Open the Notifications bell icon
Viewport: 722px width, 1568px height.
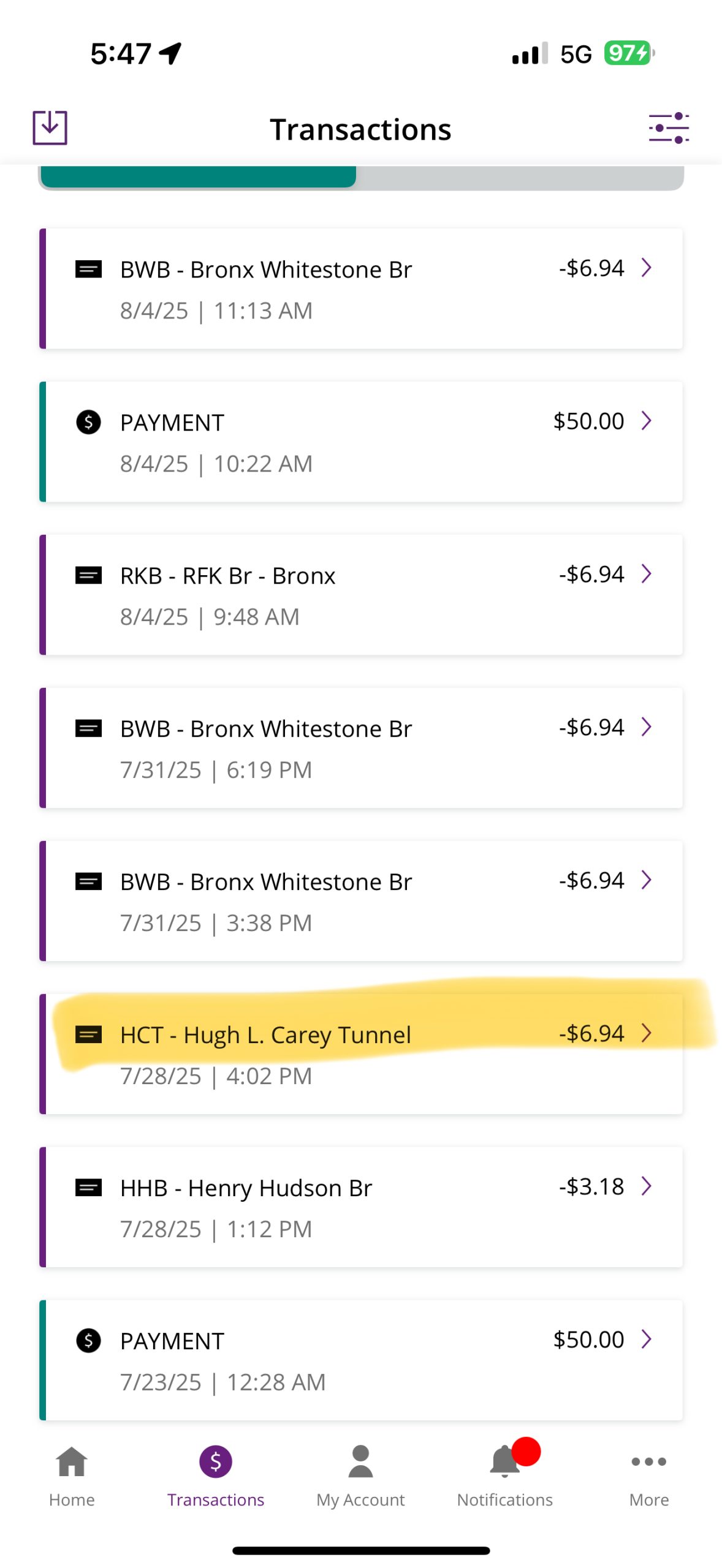(504, 1461)
